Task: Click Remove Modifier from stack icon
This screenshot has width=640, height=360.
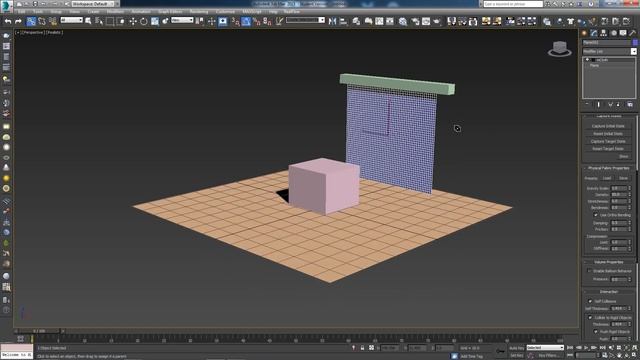Action: point(619,105)
